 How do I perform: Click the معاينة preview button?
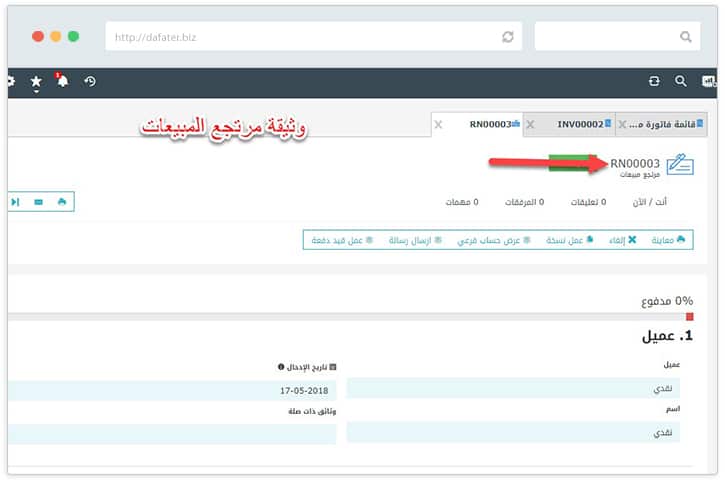click(668, 240)
